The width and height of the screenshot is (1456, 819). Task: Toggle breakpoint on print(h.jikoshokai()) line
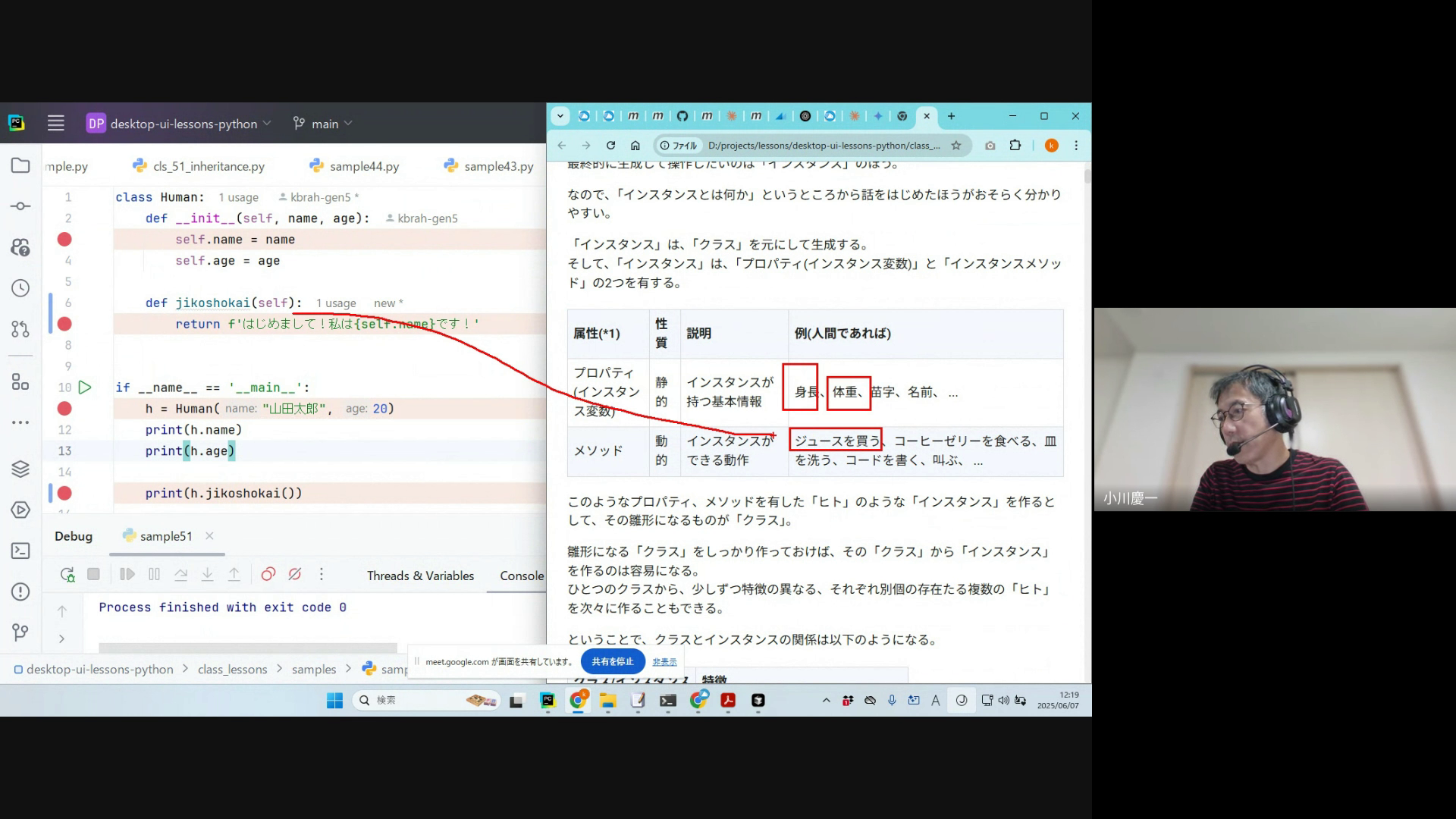(x=64, y=494)
